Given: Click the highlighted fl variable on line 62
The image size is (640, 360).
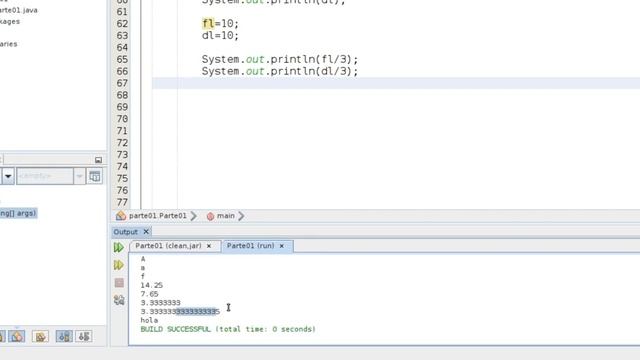Looking at the screenshot, I should (208, 24).
